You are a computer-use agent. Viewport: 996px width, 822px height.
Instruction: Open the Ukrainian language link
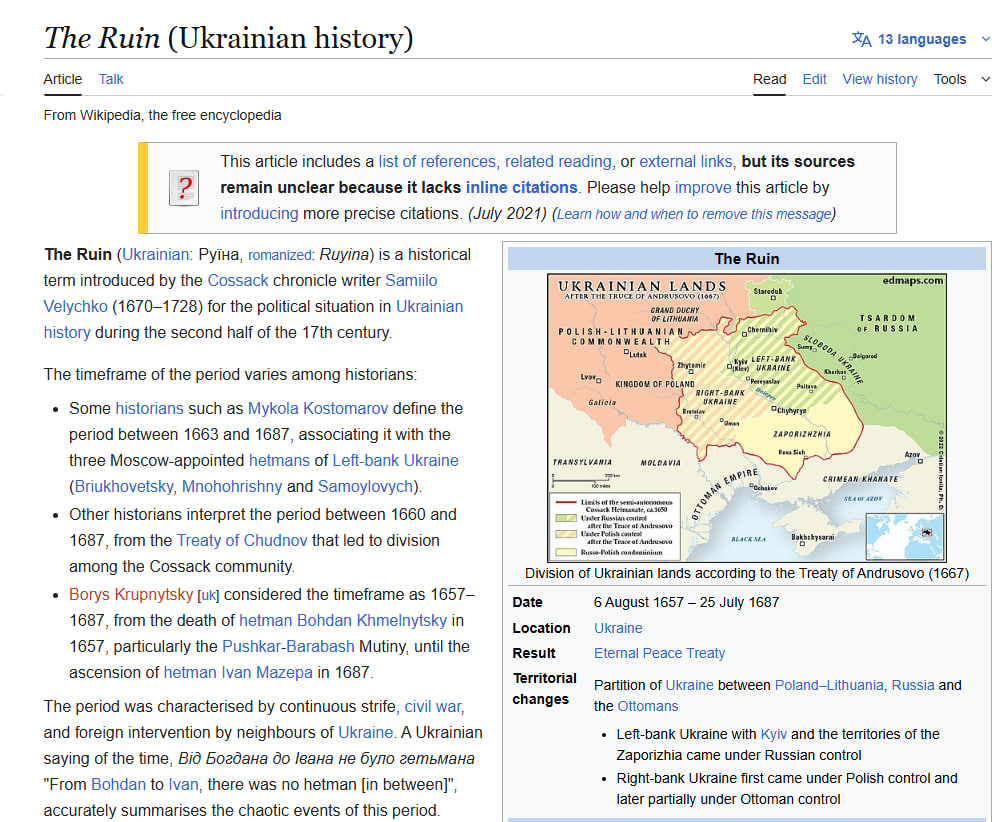[155, 255]
